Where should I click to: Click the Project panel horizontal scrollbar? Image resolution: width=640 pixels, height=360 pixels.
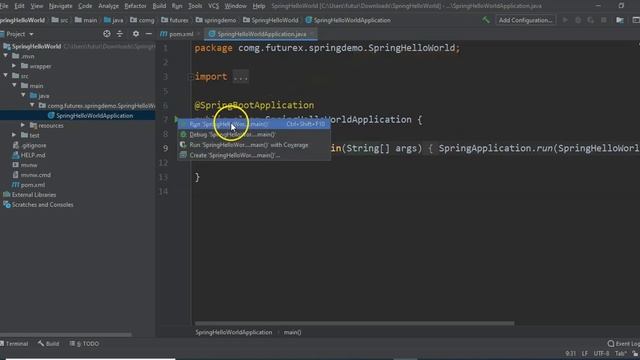click(x=66, y=334)
